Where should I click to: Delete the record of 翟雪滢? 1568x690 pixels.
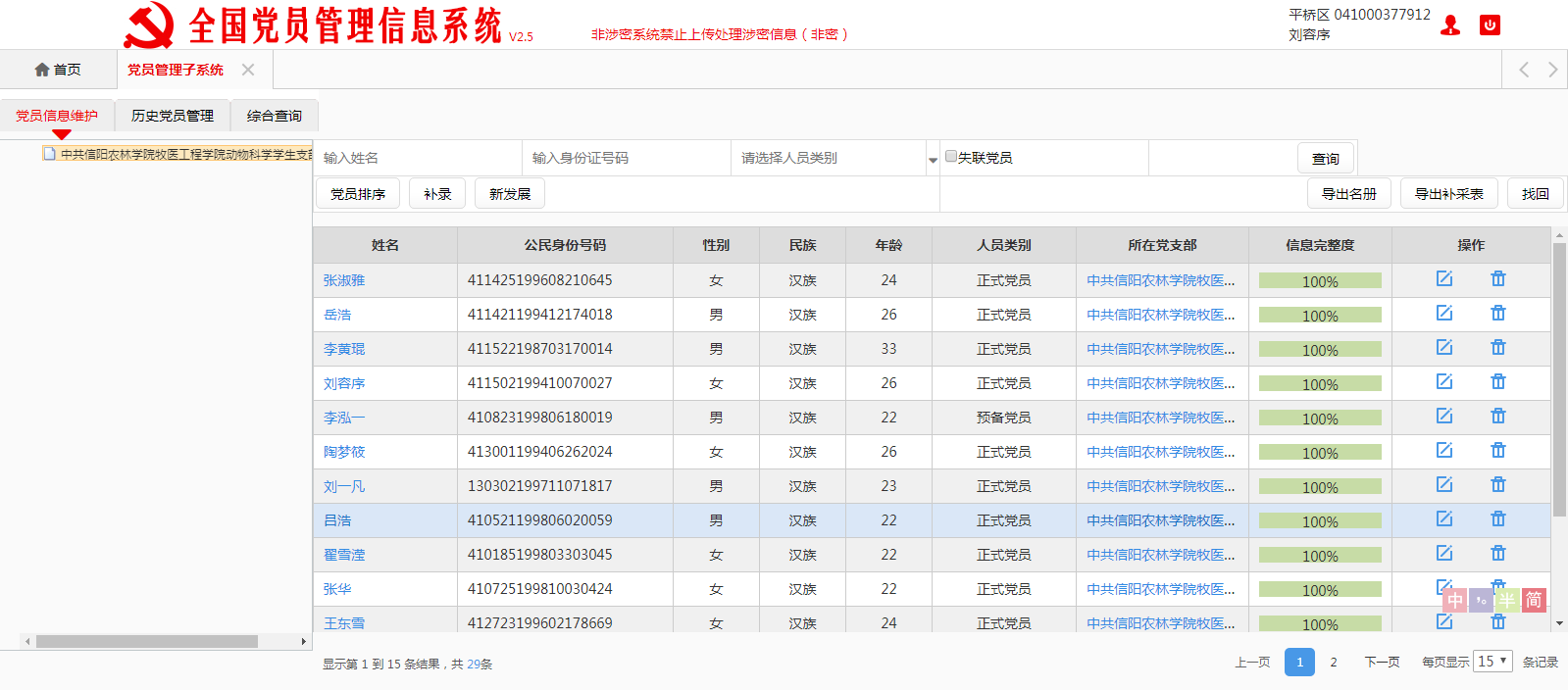(1498, 553)
